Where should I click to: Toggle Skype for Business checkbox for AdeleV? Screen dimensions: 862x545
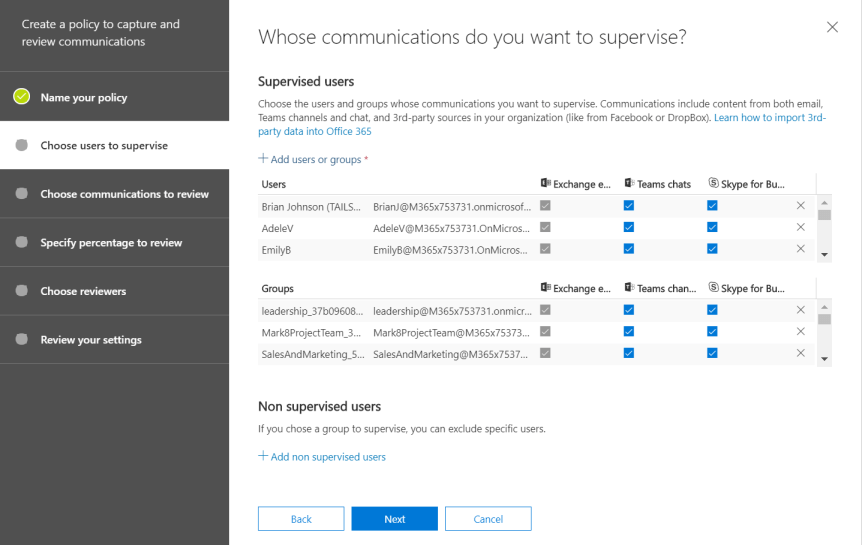click(x=712, y=227)
